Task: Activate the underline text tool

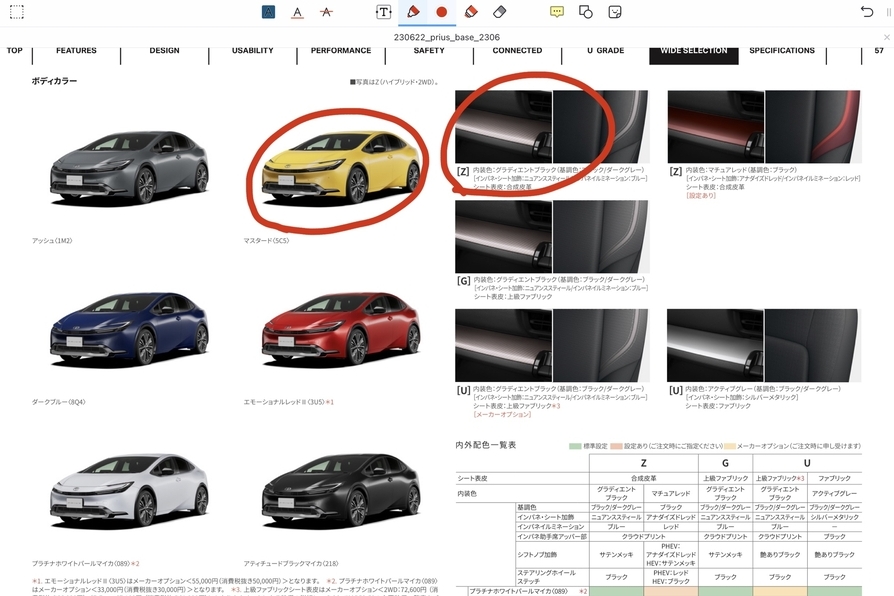Action: click(x=297, y=12)
